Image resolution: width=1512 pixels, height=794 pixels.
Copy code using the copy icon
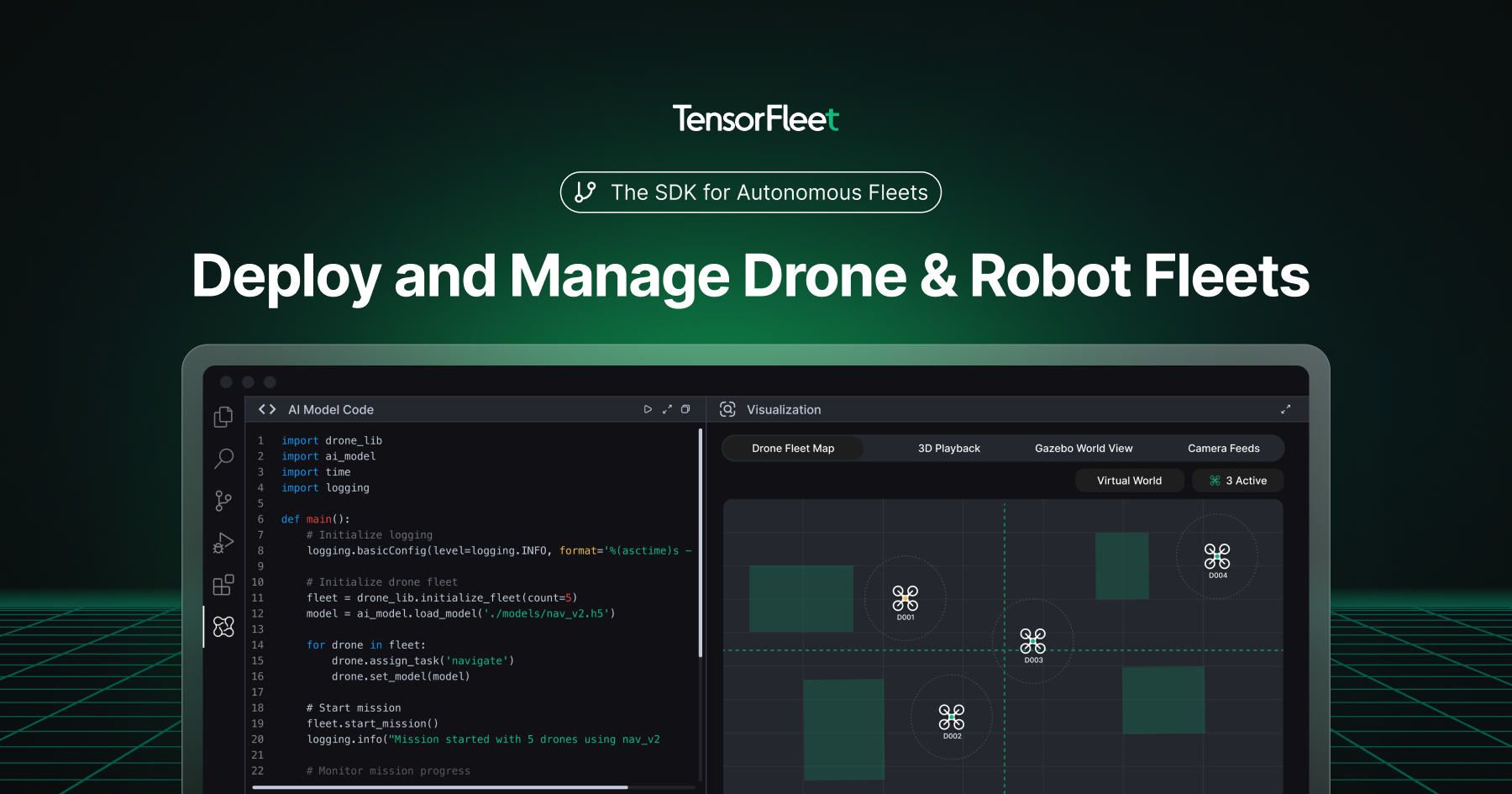click(685, 409)
